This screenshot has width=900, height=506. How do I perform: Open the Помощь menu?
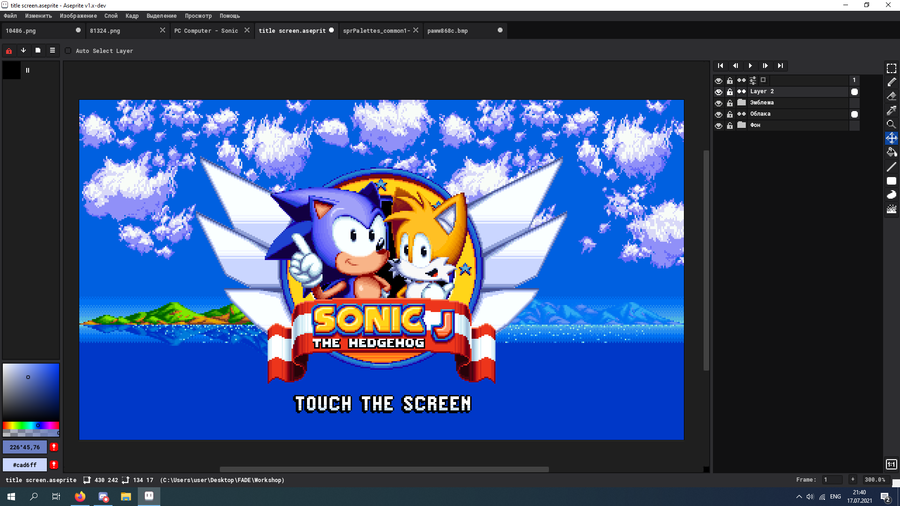(230, 16)
